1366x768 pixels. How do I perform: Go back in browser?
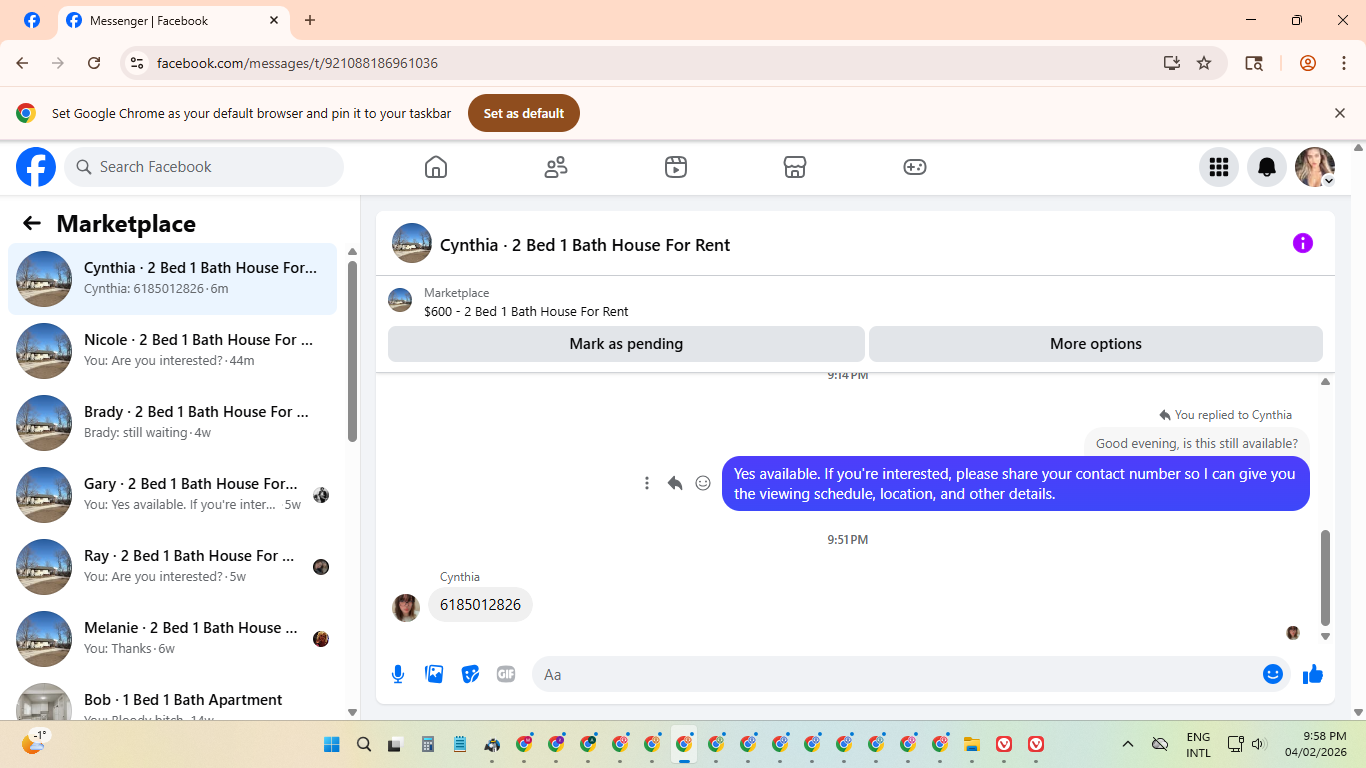point(23,63)
